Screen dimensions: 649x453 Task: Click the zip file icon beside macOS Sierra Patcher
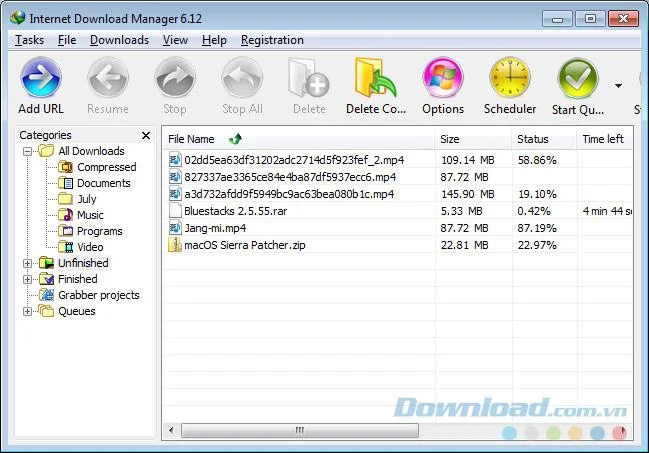[x=175, y=245]
